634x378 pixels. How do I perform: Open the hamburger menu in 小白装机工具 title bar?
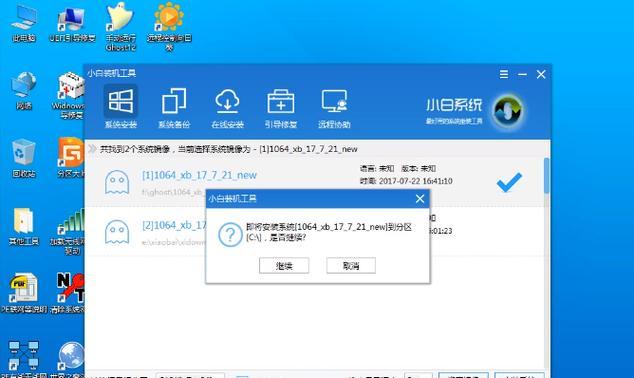tap(504, 74)
